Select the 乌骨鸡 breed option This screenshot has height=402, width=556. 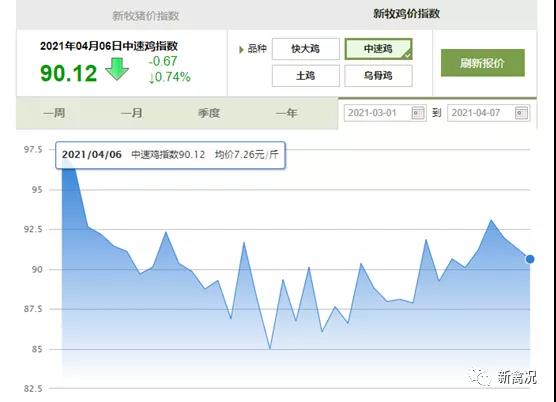[x=378, y=76]
